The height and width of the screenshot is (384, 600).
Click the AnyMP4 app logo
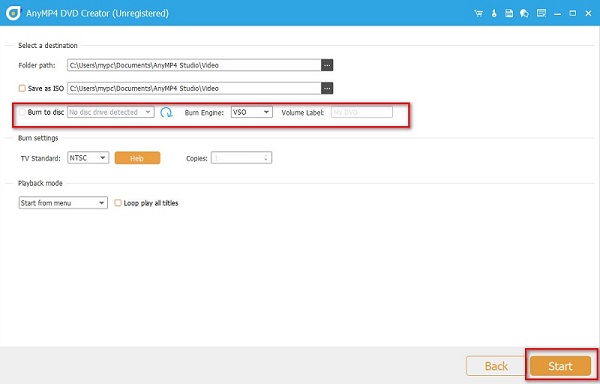tap(13, 13)
